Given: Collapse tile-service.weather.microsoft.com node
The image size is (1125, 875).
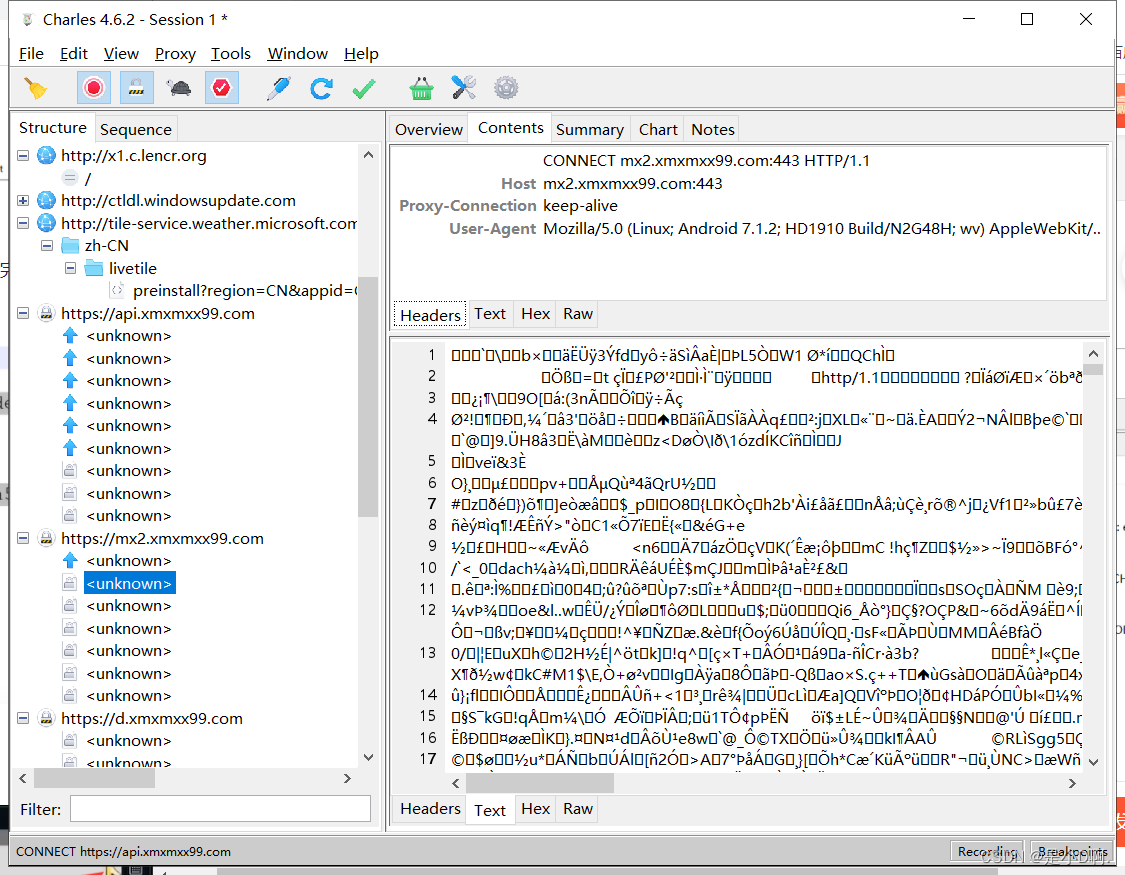Looking at the screenshot, I should pyautogui.click(x=23, y=223).
